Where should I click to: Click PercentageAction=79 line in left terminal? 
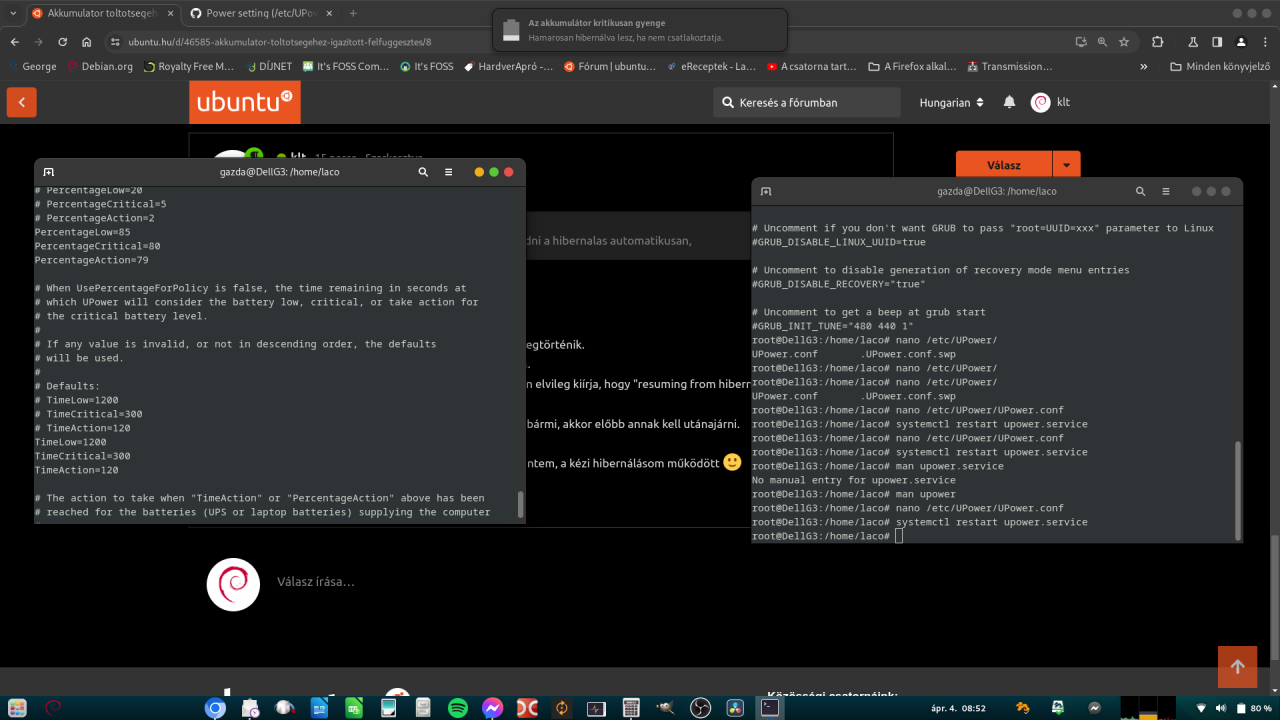[92, 260]
